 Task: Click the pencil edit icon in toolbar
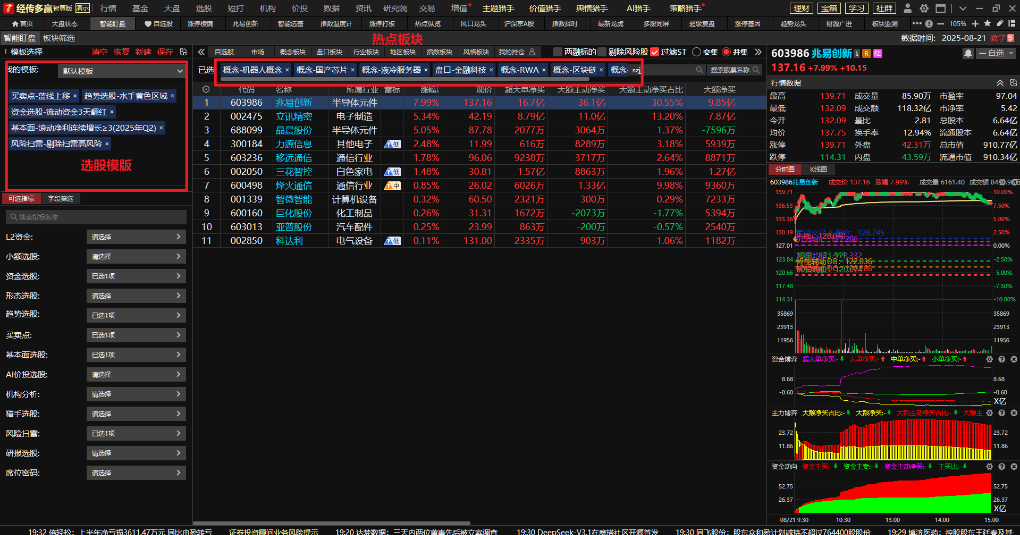(x=1000, y=23)
